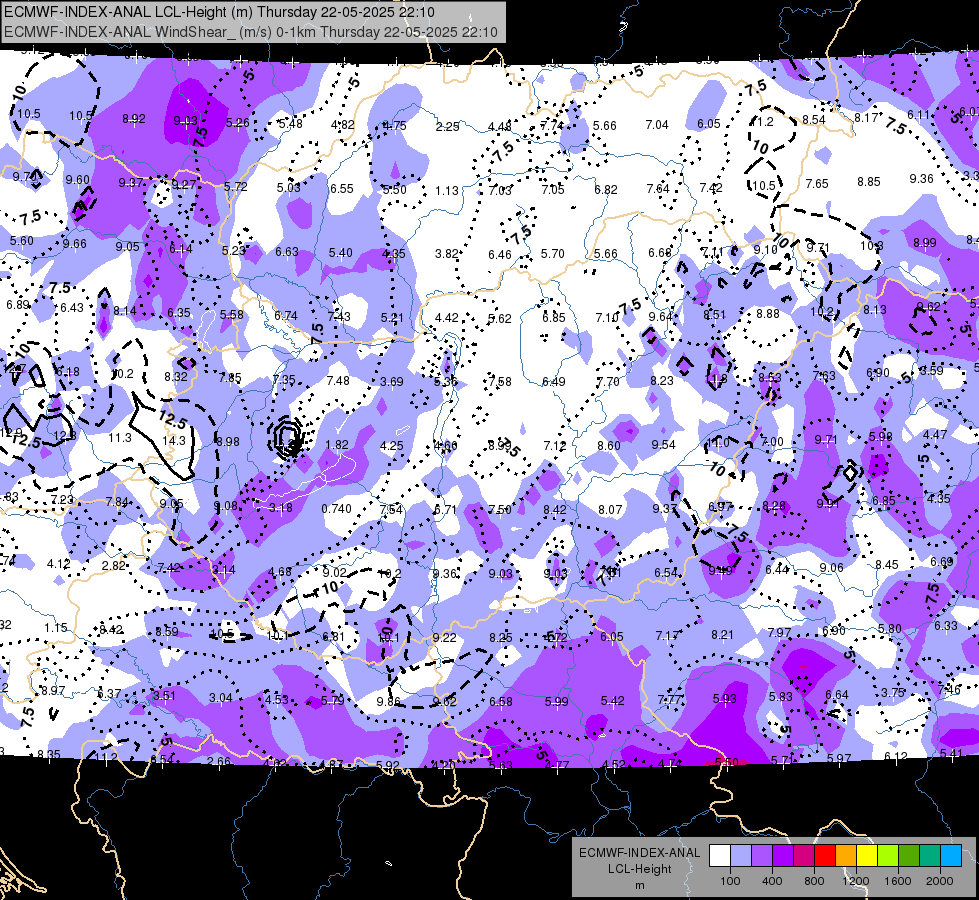Select the teal legend color box
Image resolution: width=979 pixels, height=900 pixels.
pyautogui.click(x=930, y=856)
